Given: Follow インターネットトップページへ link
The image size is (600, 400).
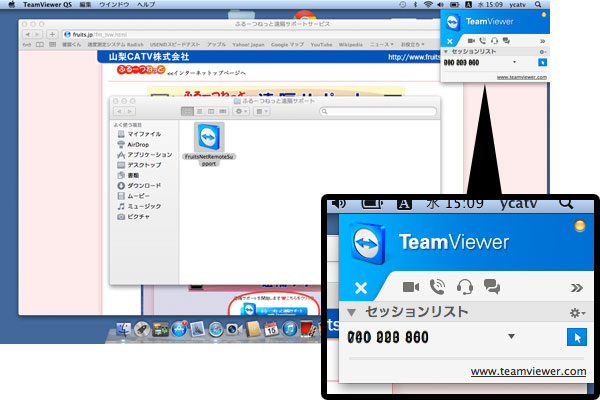Looking at the screenshot, I should click(x=207, y=73).
